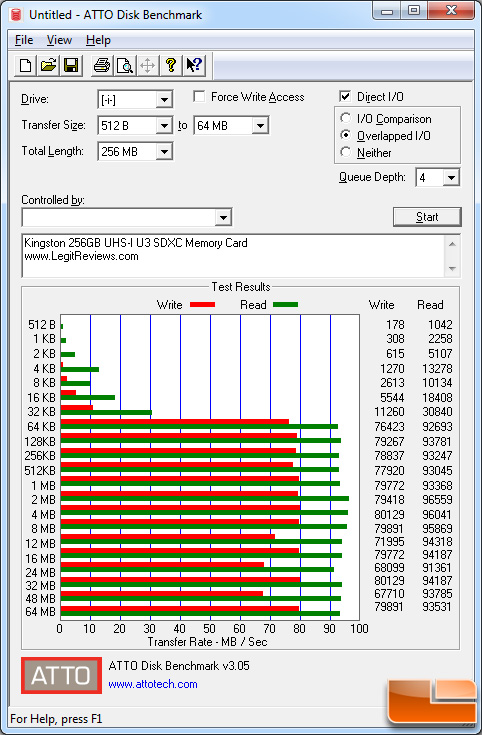Viewport: 482px width, 735px height.
Task: Enable Force Write Access checkbox
Action: pyautogui.click(x=199, y=97)
